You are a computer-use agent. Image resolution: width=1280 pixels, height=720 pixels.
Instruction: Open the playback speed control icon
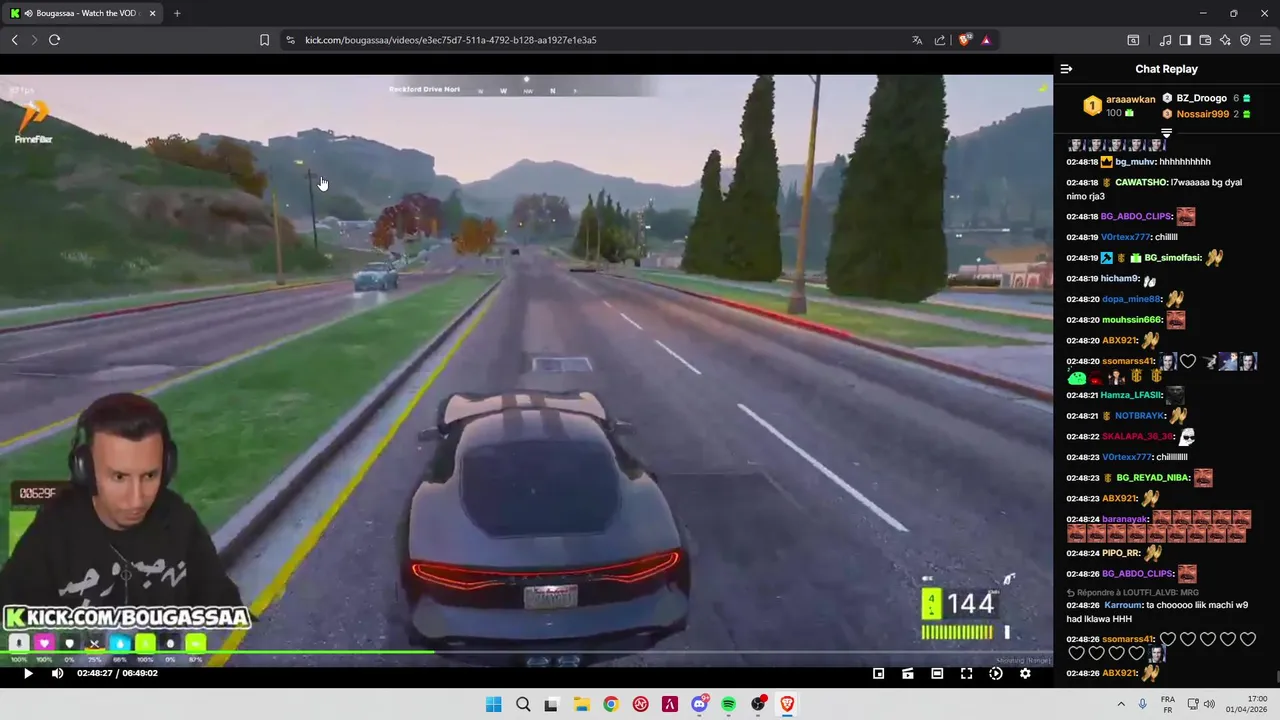pyautogui.click(x=996, y=674)
